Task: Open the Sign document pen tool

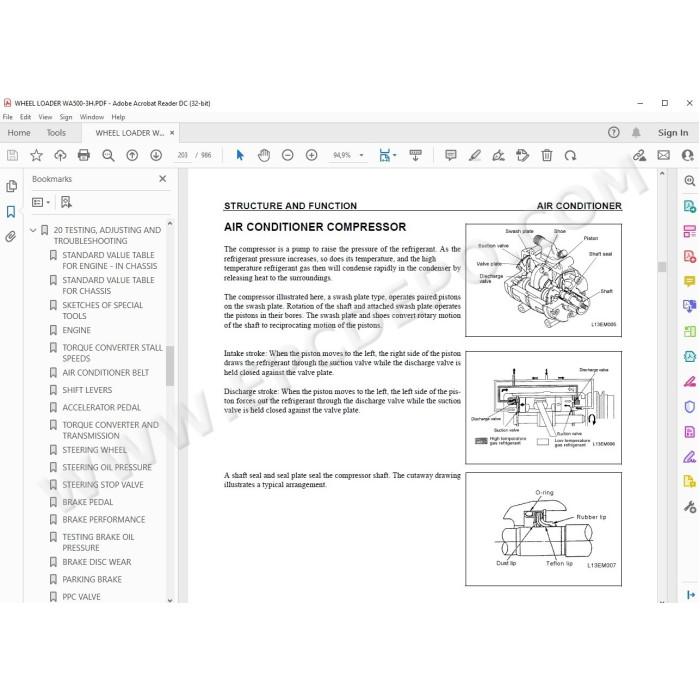Action: coord(498,155)
